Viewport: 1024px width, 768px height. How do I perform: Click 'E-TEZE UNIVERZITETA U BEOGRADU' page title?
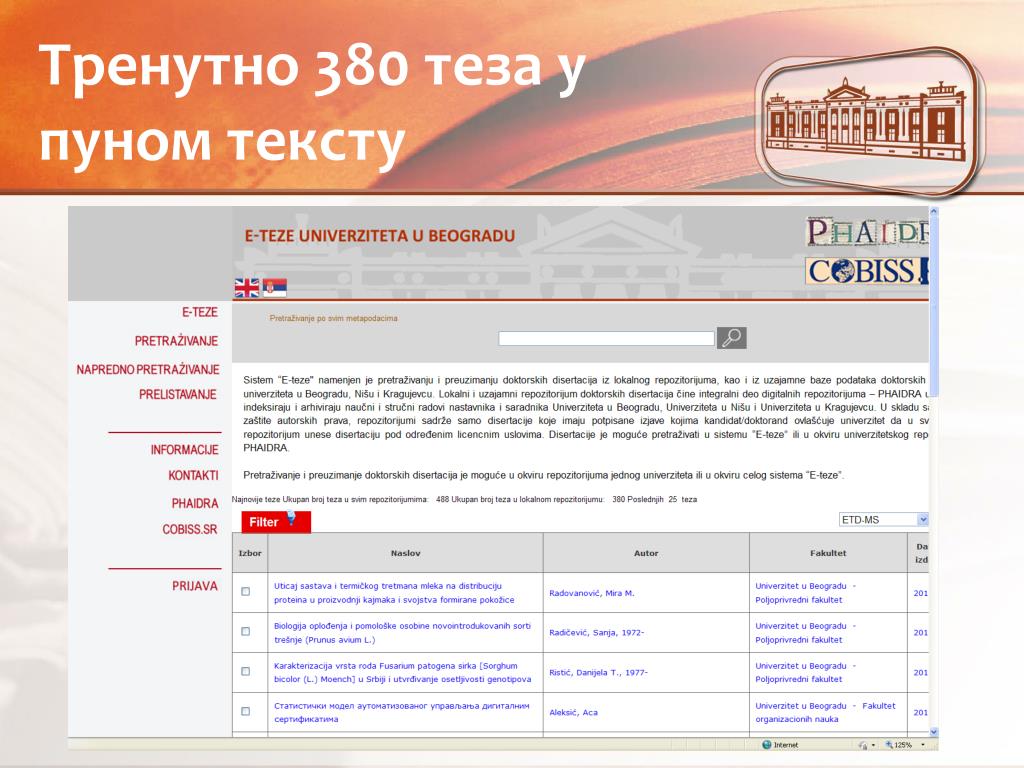(x=380, y=236)
